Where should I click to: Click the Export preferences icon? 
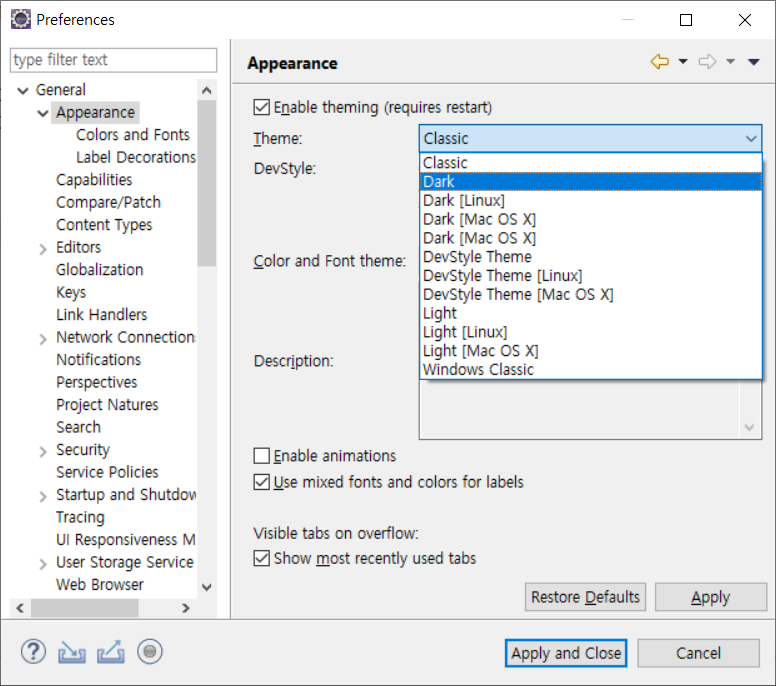(x=110, y=652)
